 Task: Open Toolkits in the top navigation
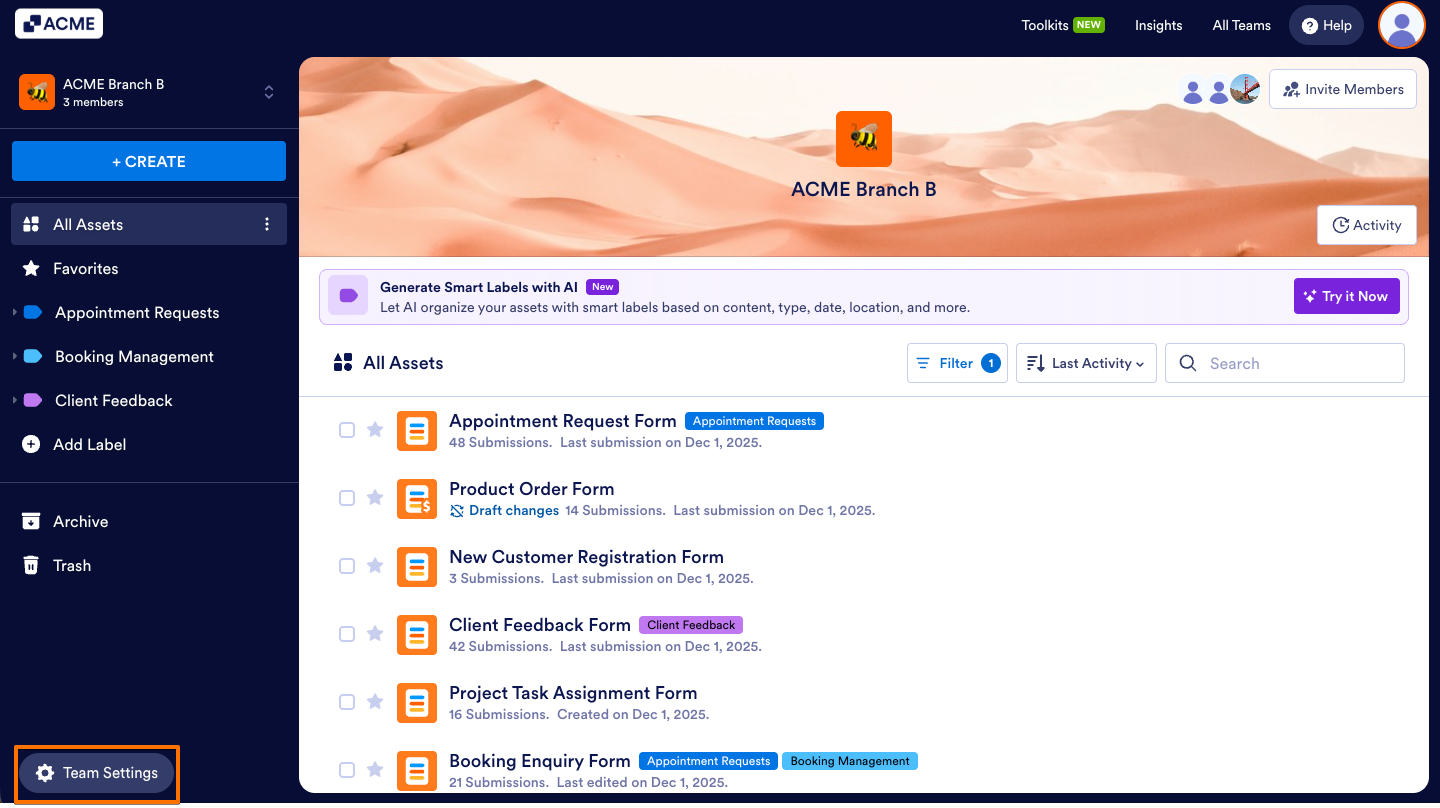point(1063,25)
